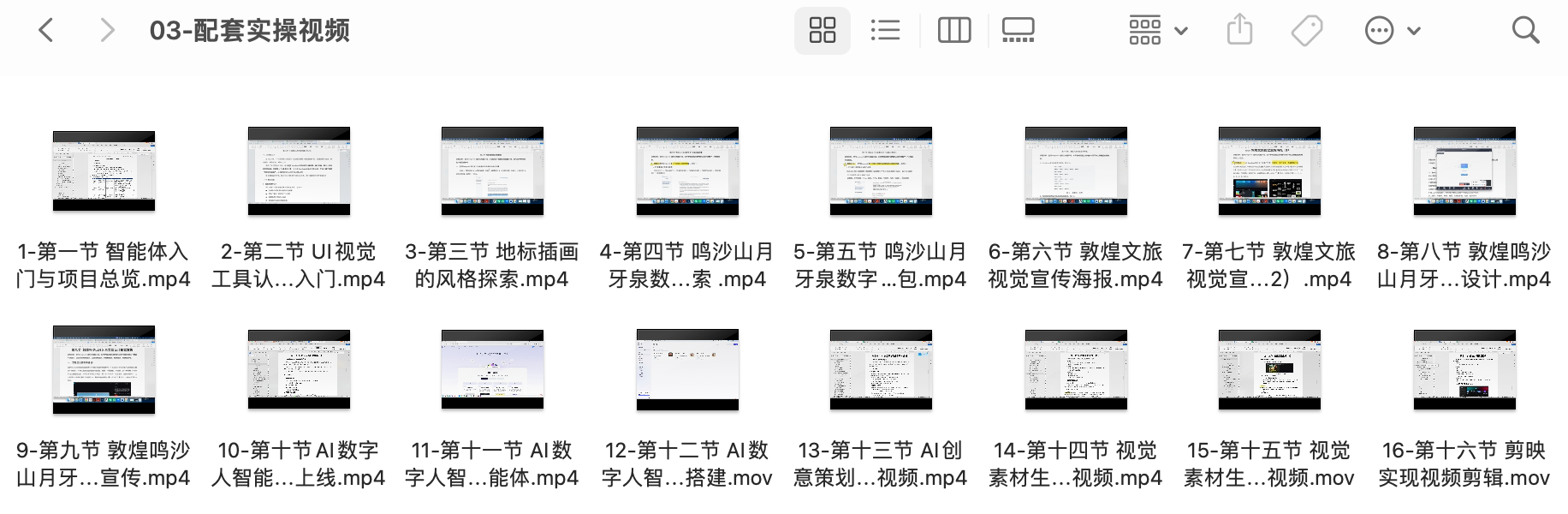Switch to column view
1568x514 pixels.
[x=953, y=31]
